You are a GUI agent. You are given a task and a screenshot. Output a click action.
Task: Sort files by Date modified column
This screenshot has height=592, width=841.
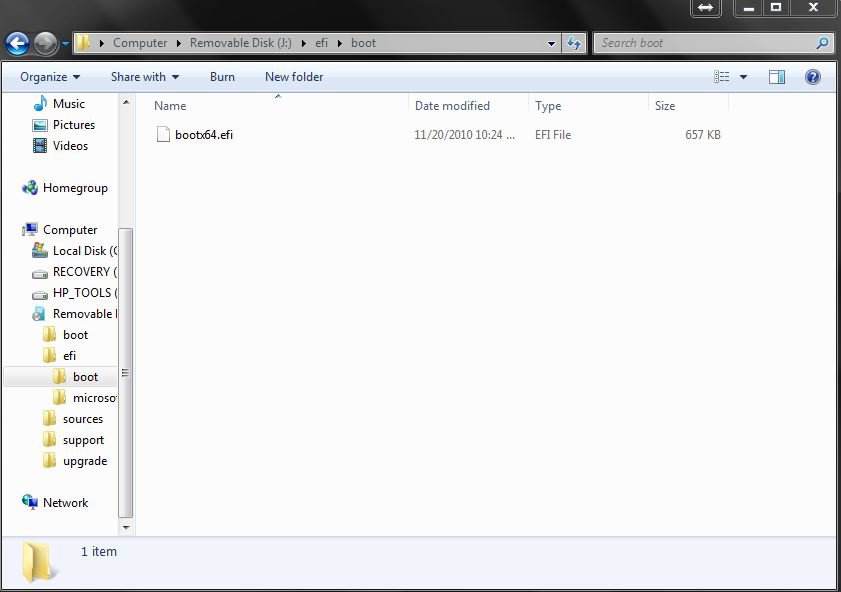(x=452, y=105)
